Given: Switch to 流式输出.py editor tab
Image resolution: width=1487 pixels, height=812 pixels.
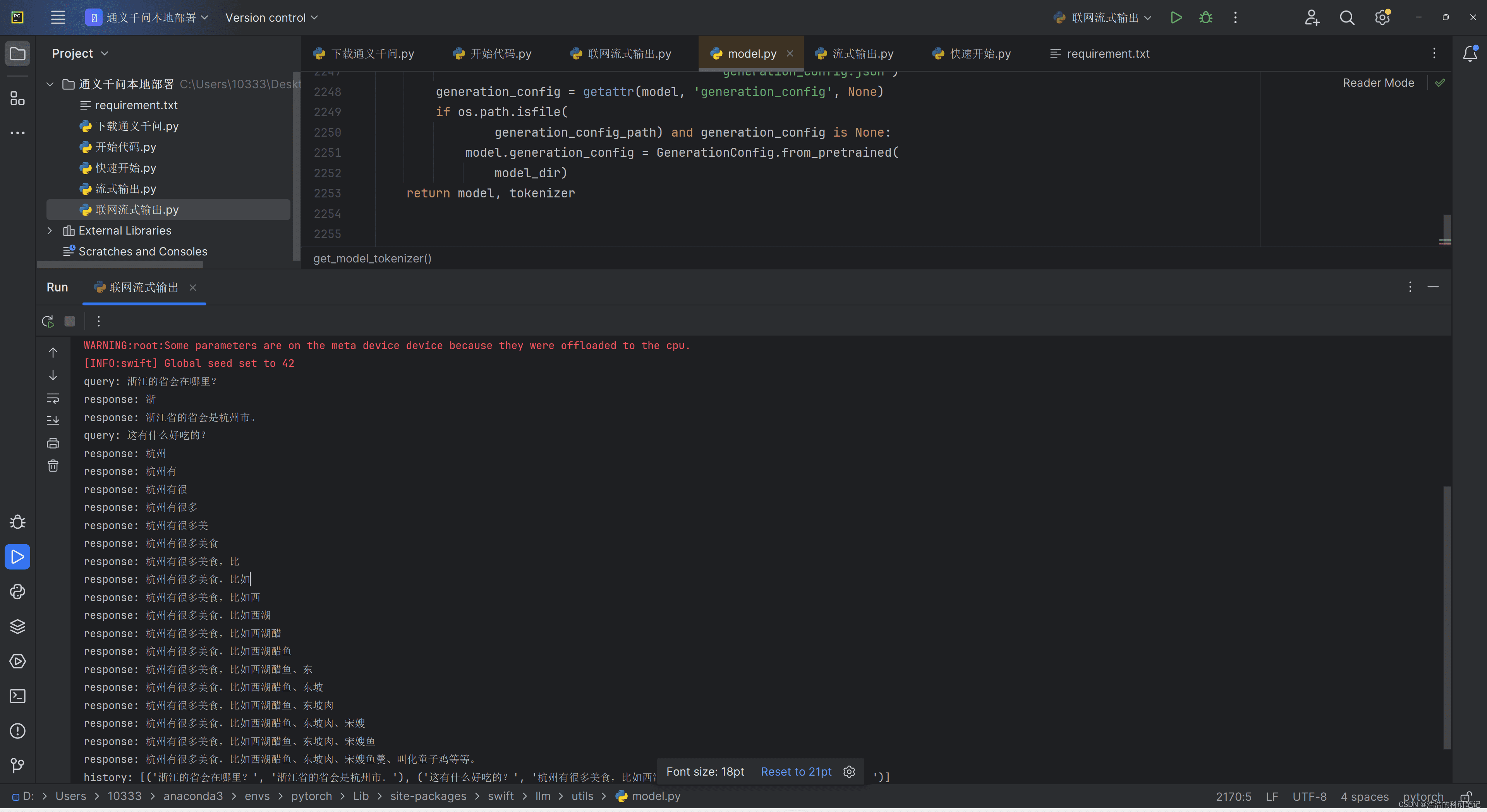Looking at the screenshot, I should coord(854,53).
